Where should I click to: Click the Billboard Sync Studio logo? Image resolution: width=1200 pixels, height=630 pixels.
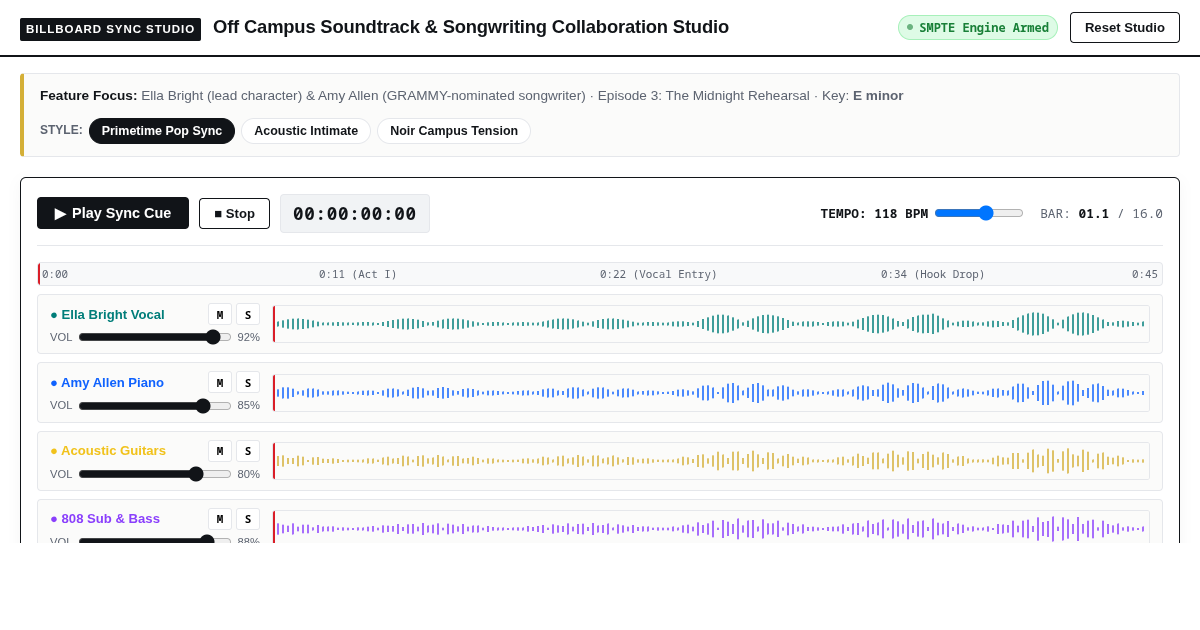tap(110, 29)
